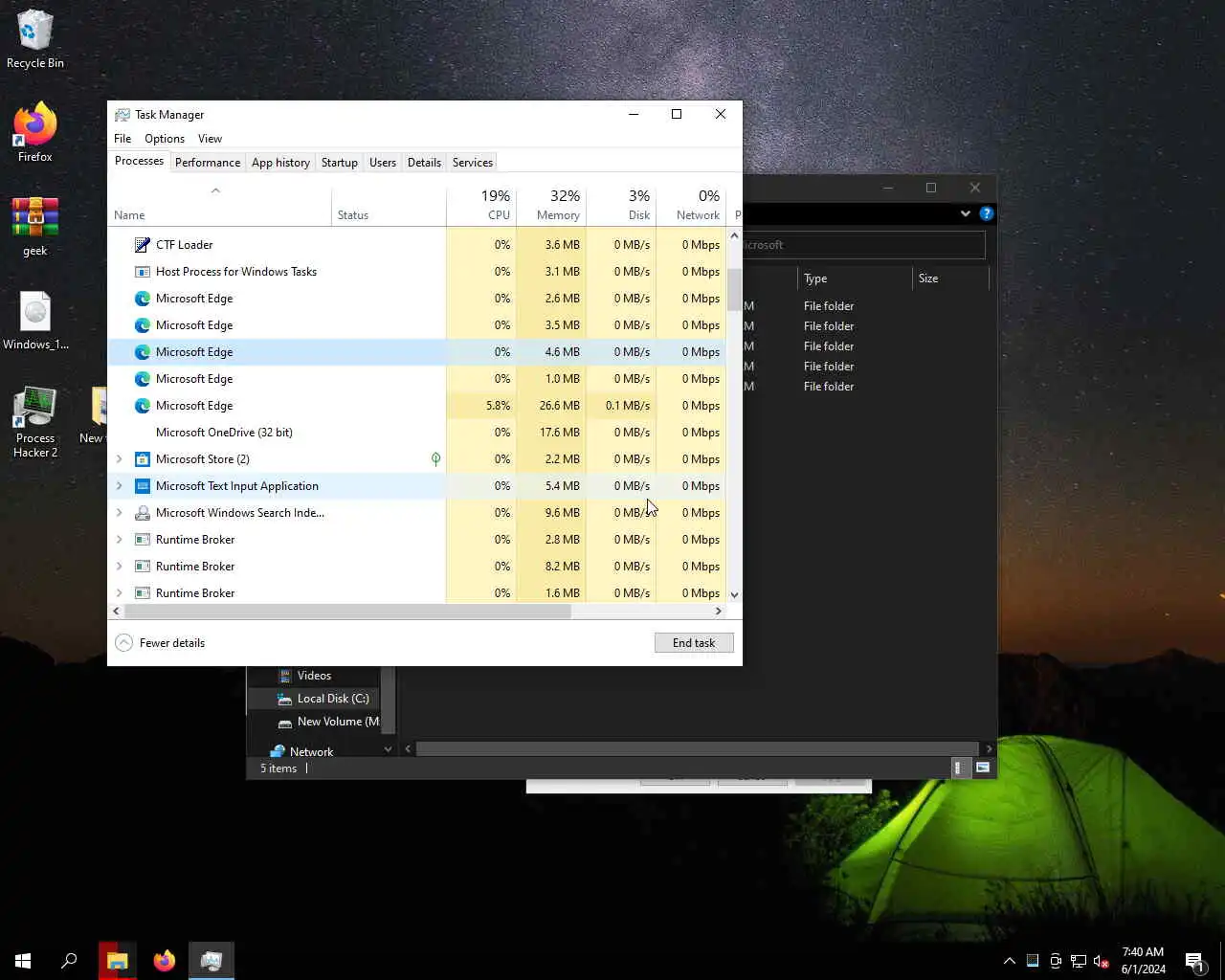The width and height of the screenshot is (1225, 980).
Task: Click the Microsoft Windows Search Indexer icon
Action: click(143, 513)
